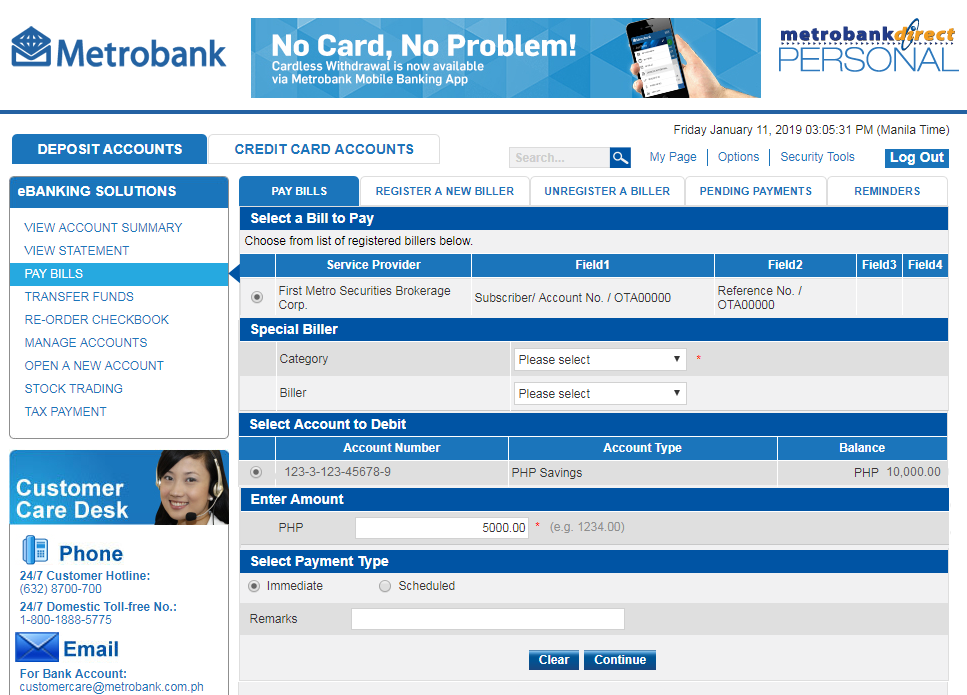This screenshot has height=695, width=967.
Task: Click the PHP amount input field
Action: pyautogui.click(x=442, y=527)
